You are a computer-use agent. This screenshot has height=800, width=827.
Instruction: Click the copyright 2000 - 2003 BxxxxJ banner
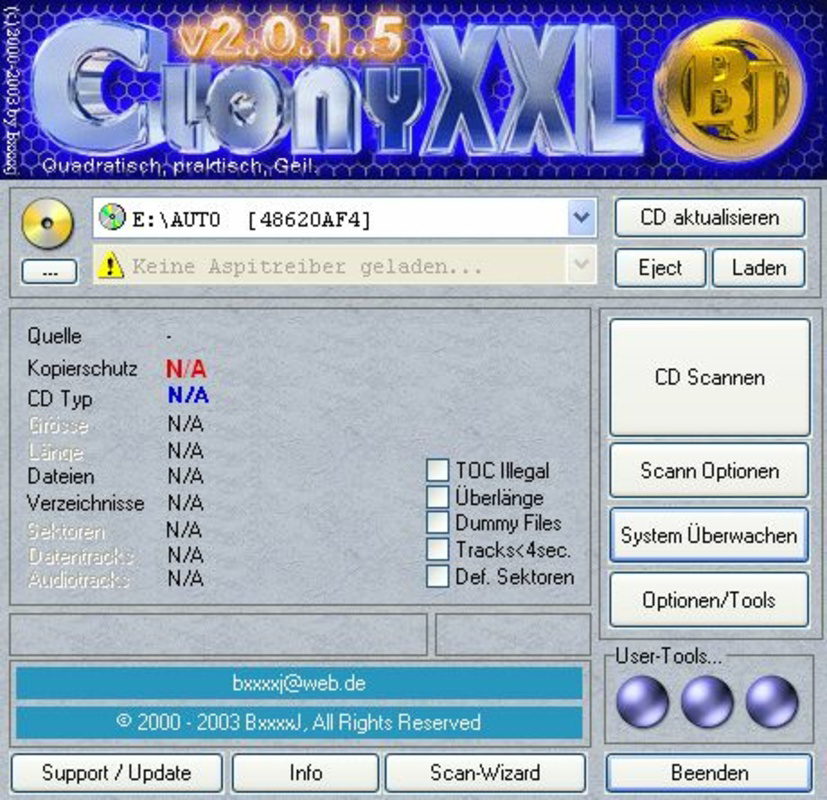[299, 722]
